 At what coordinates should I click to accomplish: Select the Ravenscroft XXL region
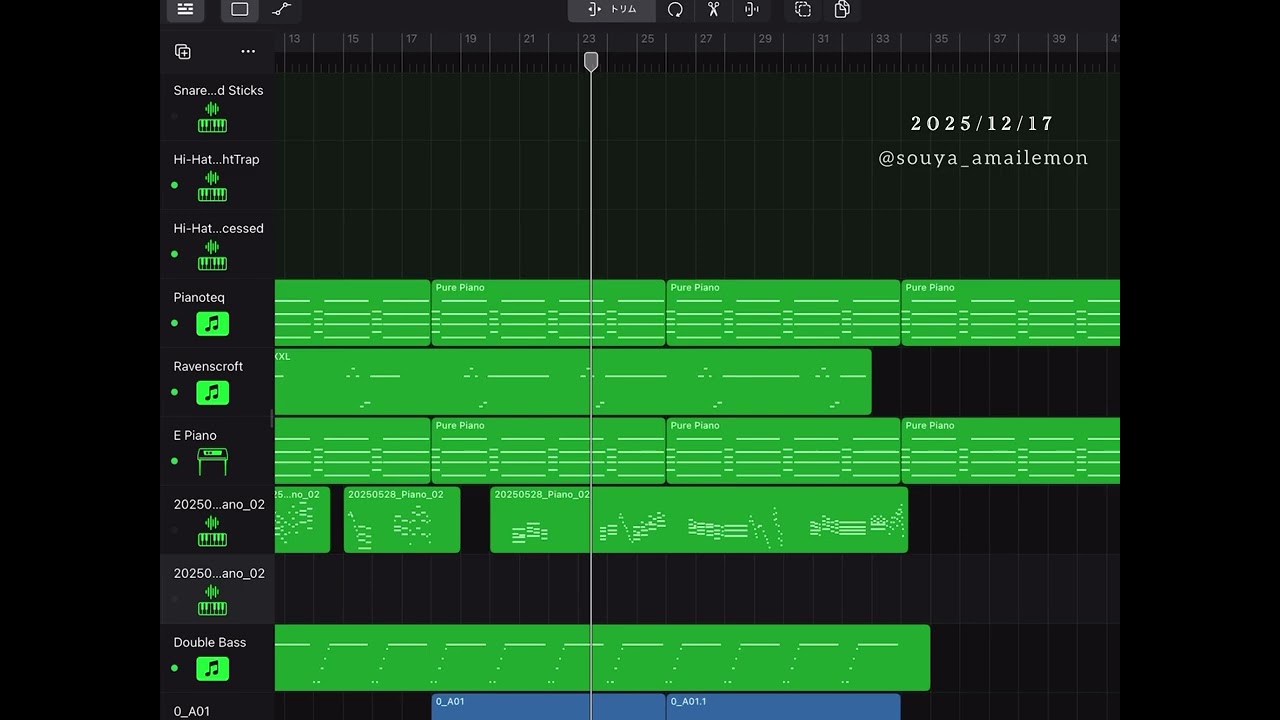coord(573,381)
